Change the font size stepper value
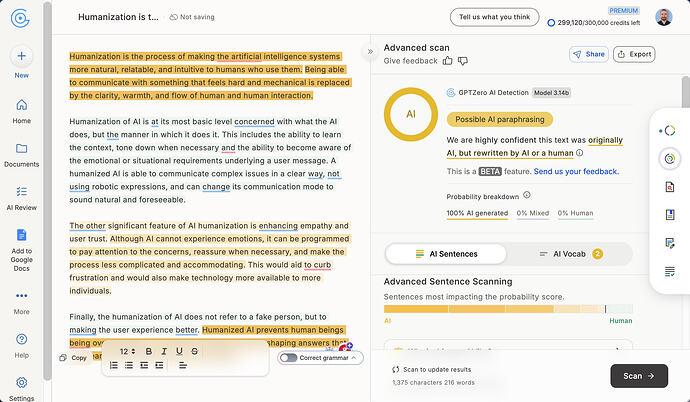This screenshot has height=402, width=690. pyautogui.click(x=127, y=351)
